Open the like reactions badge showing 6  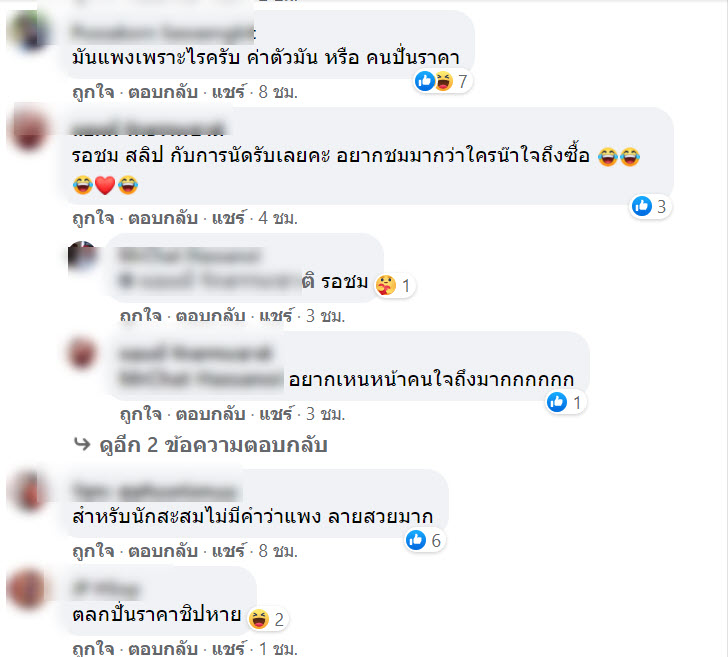(425, 540)
